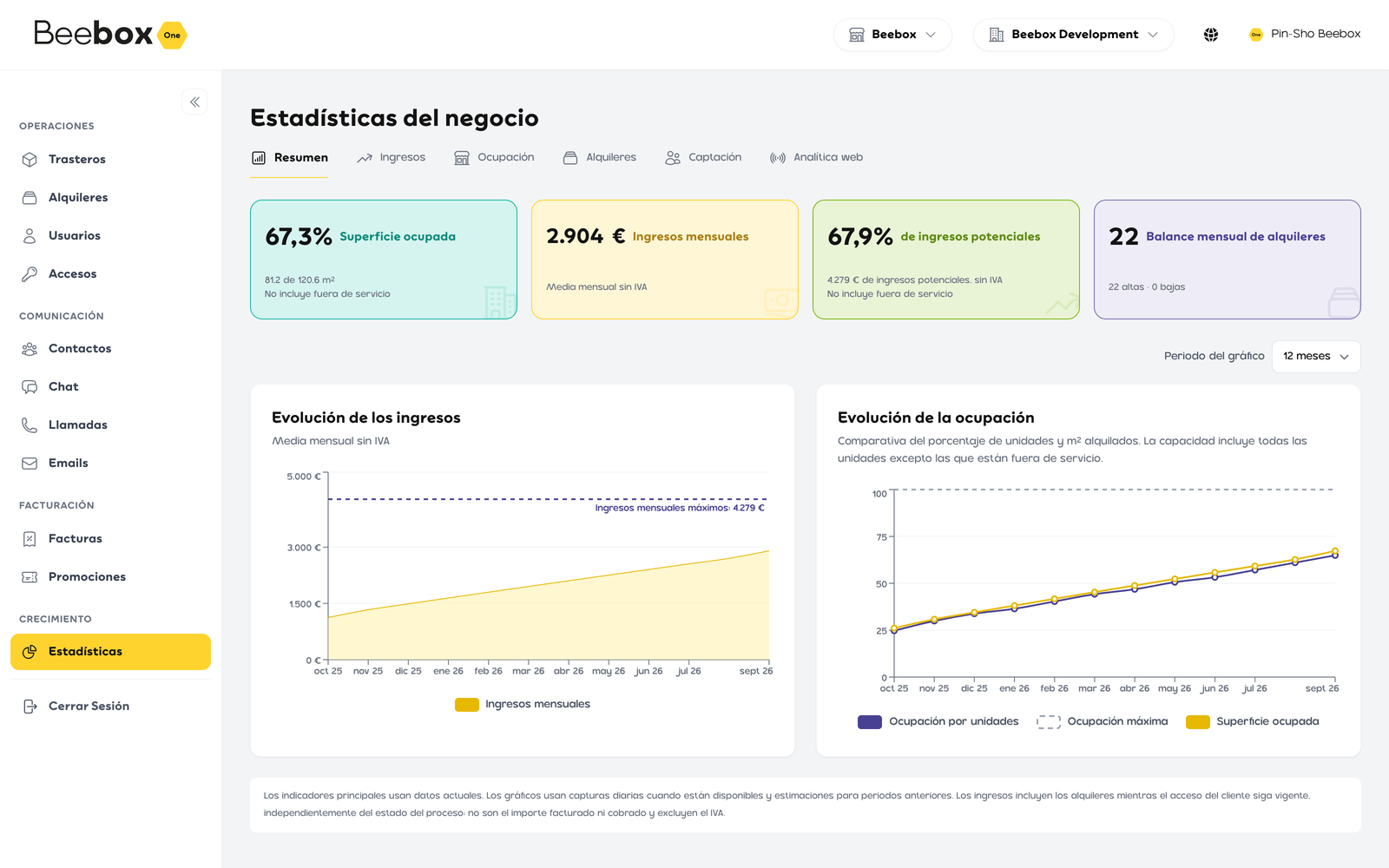Go to Usuarios page
The width and height of the screenshot is (1389, 868).
pos(110,236)
